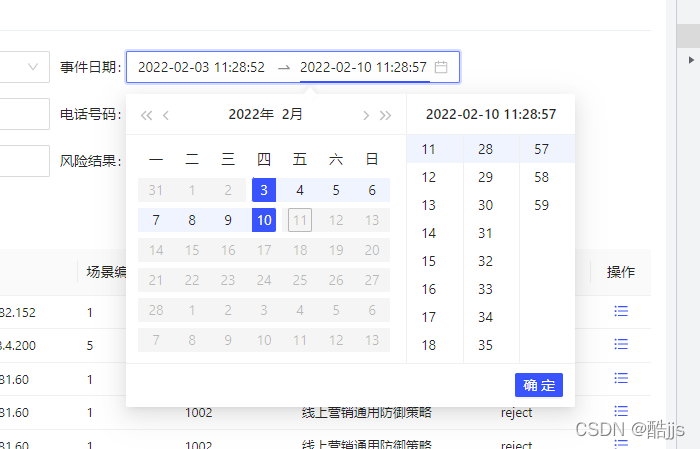Advance to next month with single-right arrow
The height and width of the screenshot is (449, 700).
point(366,116)
